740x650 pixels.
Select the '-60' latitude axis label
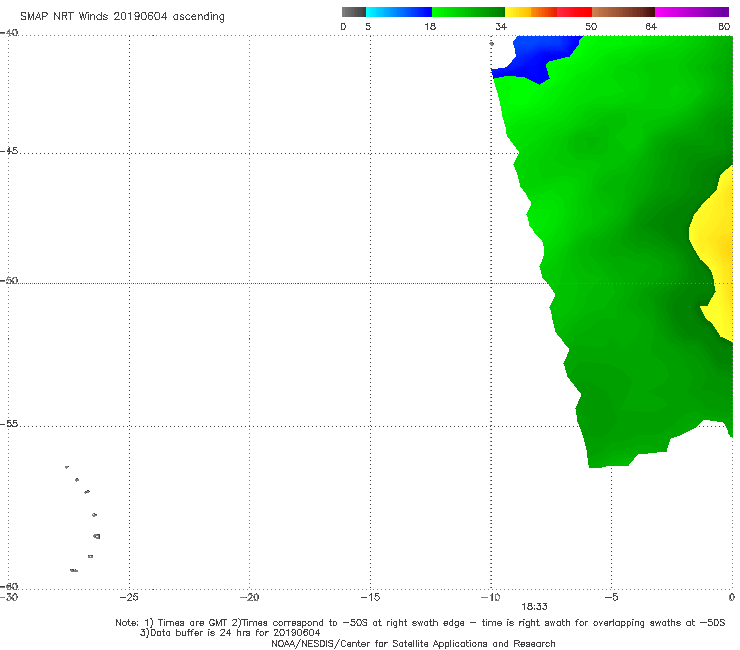pyautogui.click(x=9, y=586)
